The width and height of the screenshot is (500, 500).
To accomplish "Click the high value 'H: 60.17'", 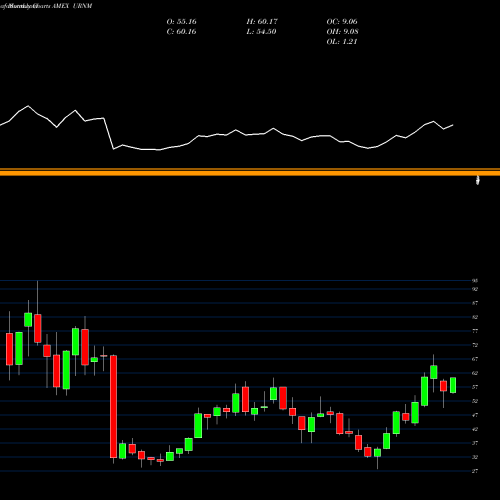I will (262, 21).
